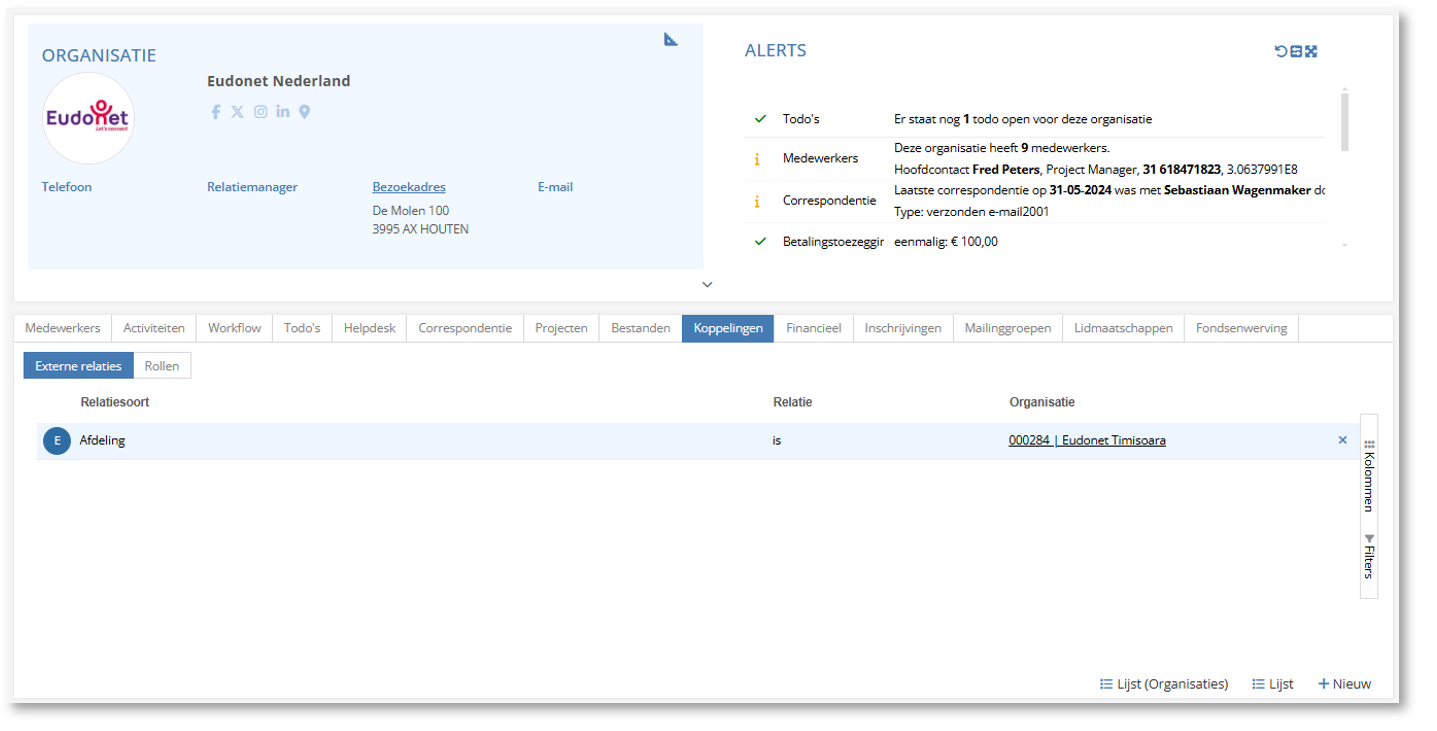Viewport: 1437px width, 731px height.
Task: Click the round E badge on Afdeling row
Action: tap(57, 440)
